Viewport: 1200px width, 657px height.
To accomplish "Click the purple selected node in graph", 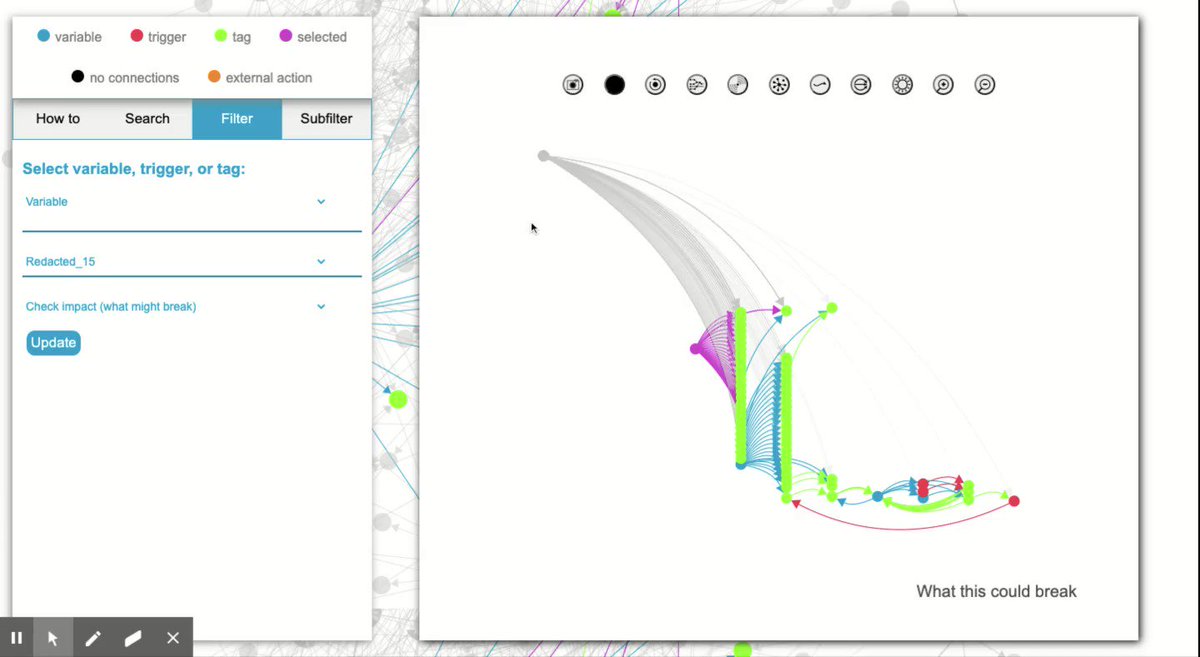I will click(x=696, y=348).
